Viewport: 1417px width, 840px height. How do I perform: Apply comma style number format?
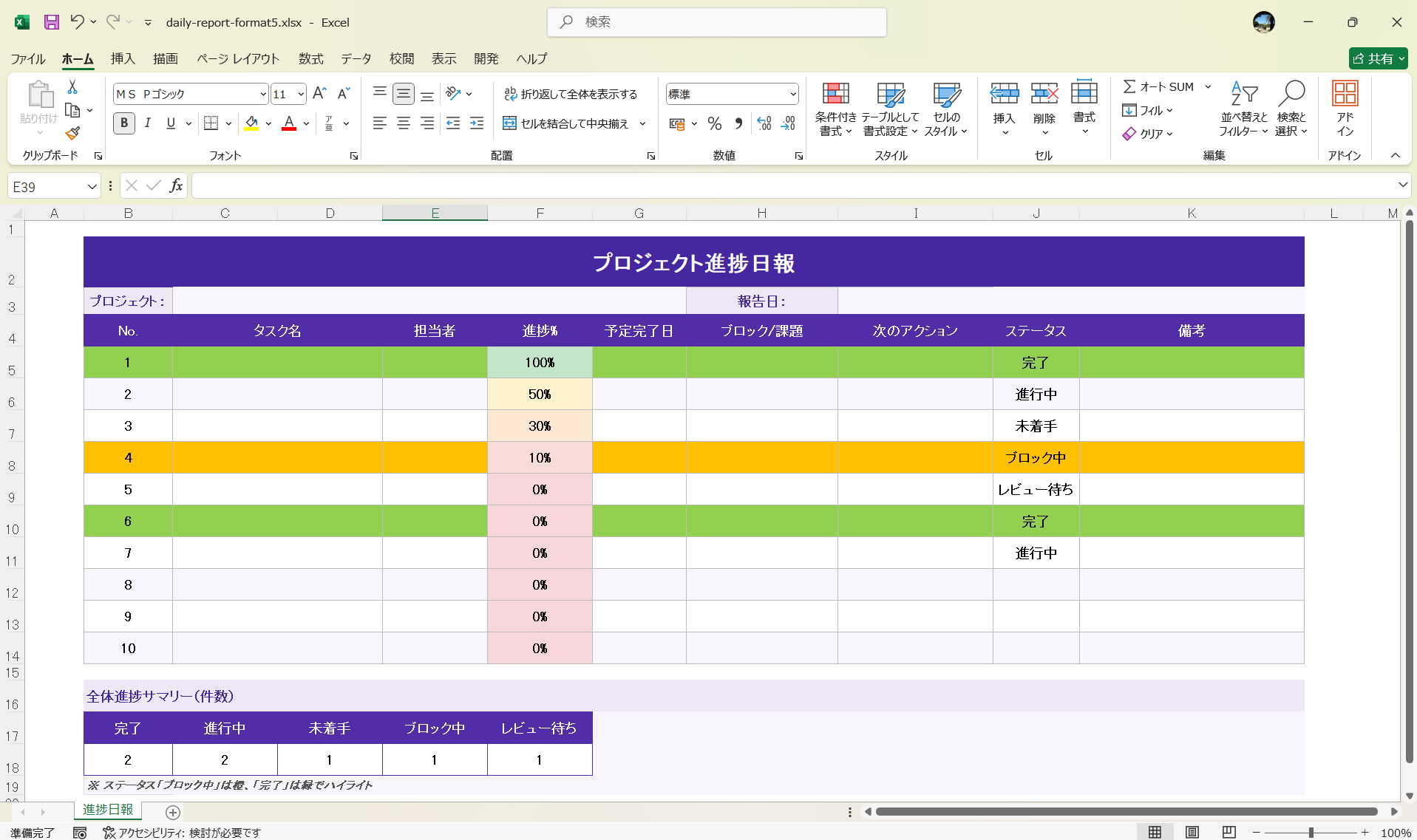(x=738, y=123)
